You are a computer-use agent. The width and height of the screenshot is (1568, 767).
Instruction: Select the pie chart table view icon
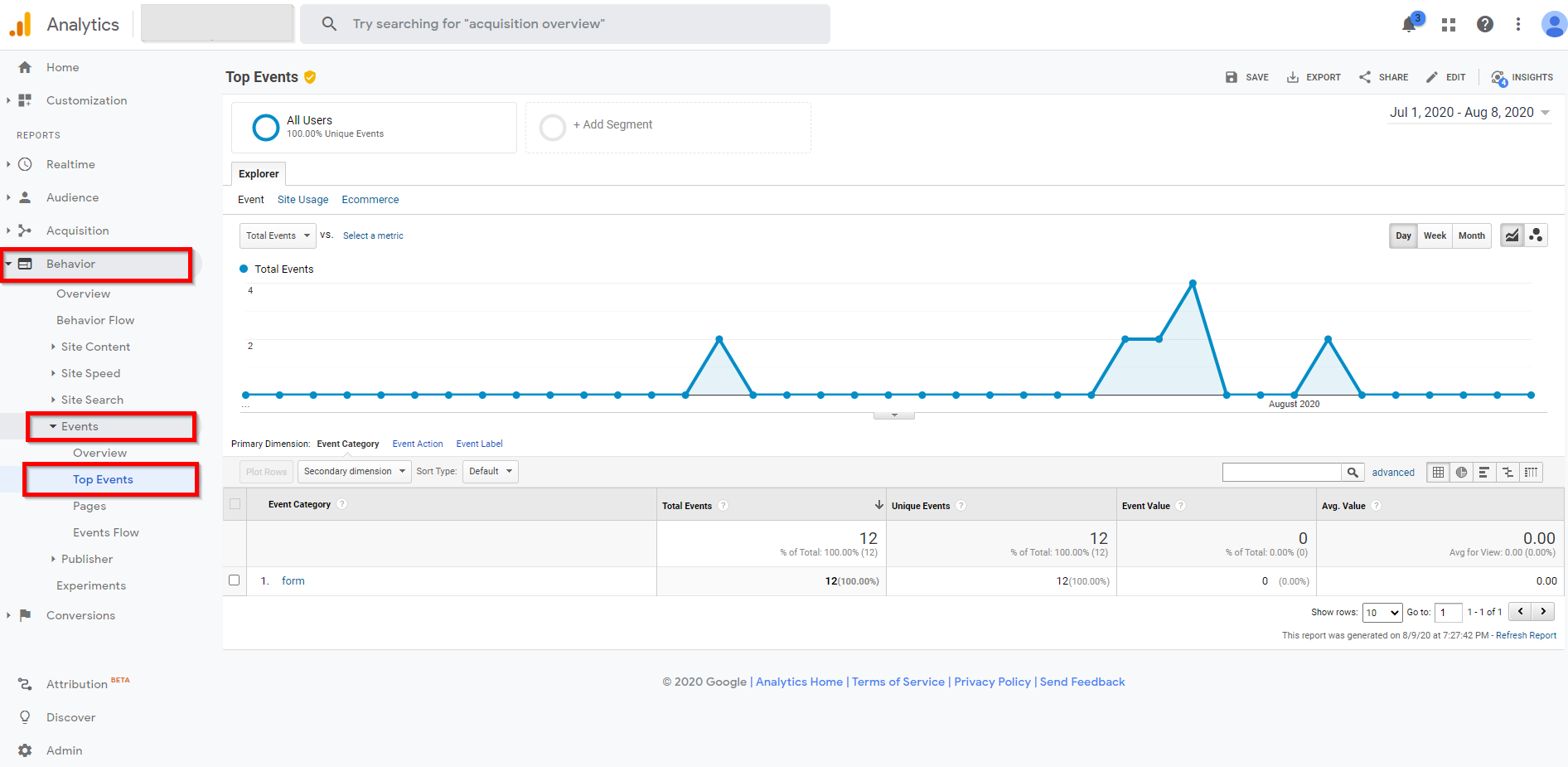[x=1461, y=473]
